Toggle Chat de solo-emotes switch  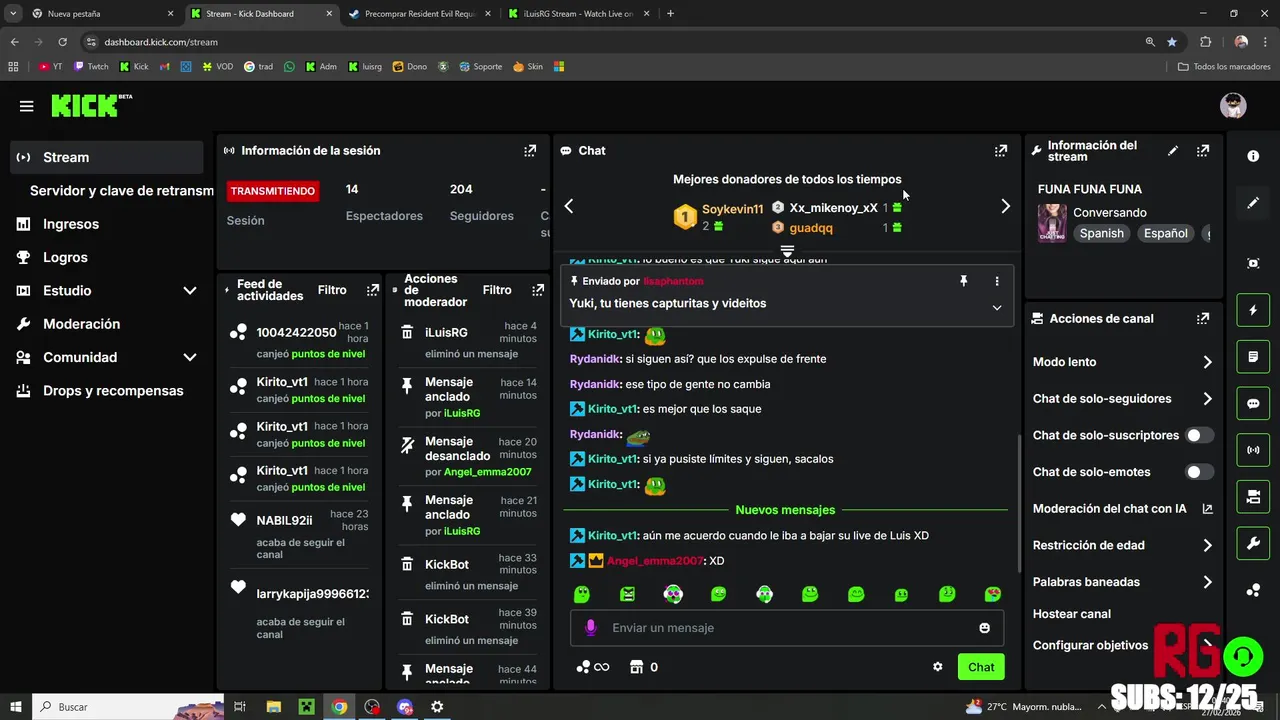pos(1199,472)
